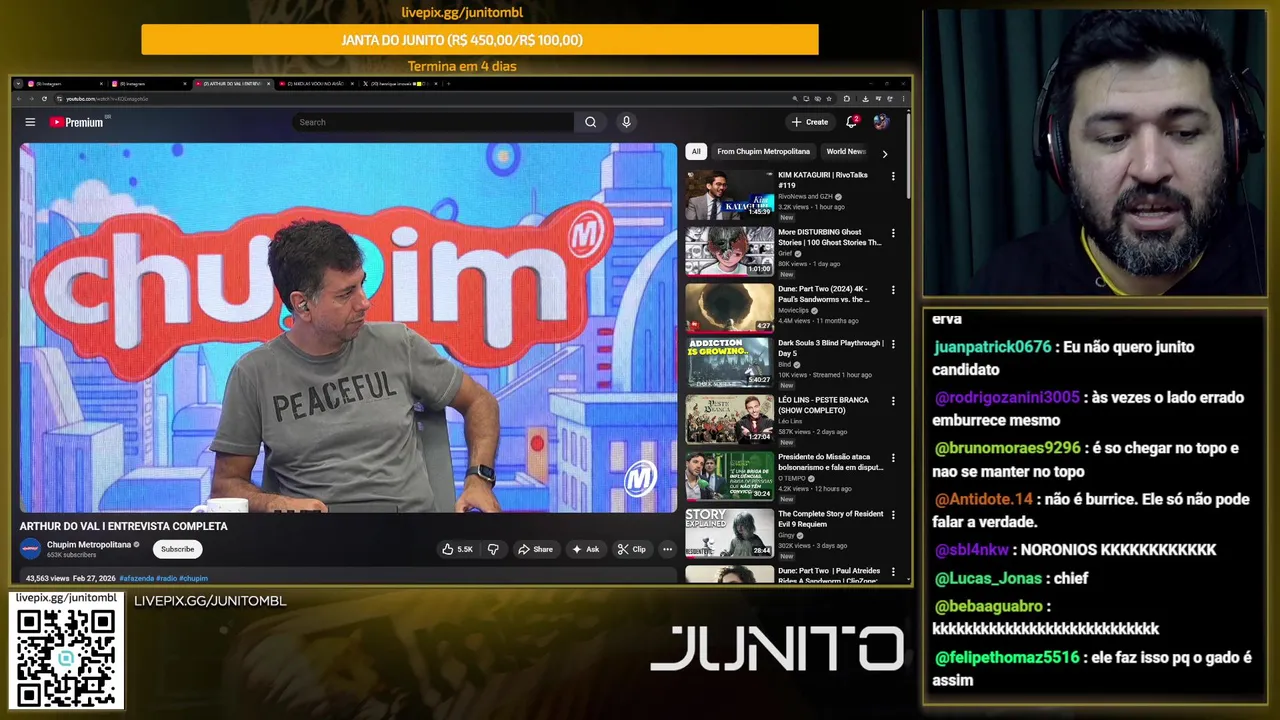
Task: Open more actions ellipsis under video
Action: 667,549
